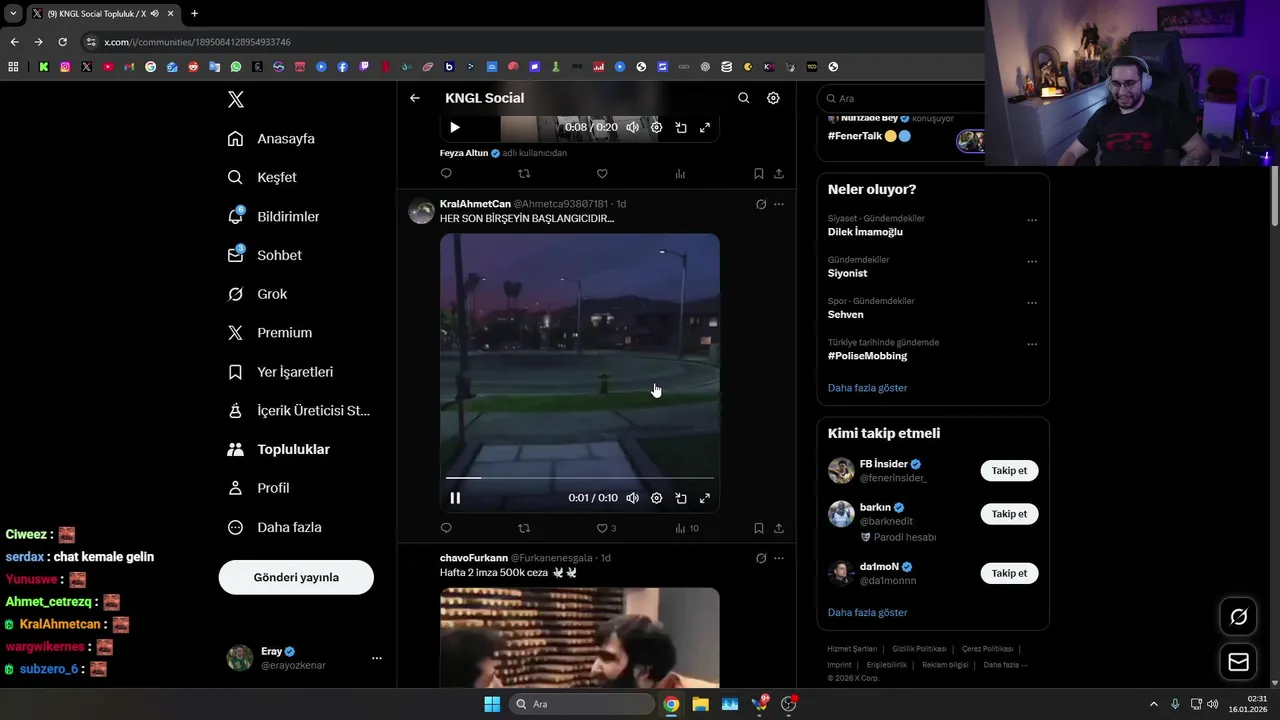Bookmark the Feyza Altun video post
Viewport: 1280px width, 720px height.
pos(759,173)
